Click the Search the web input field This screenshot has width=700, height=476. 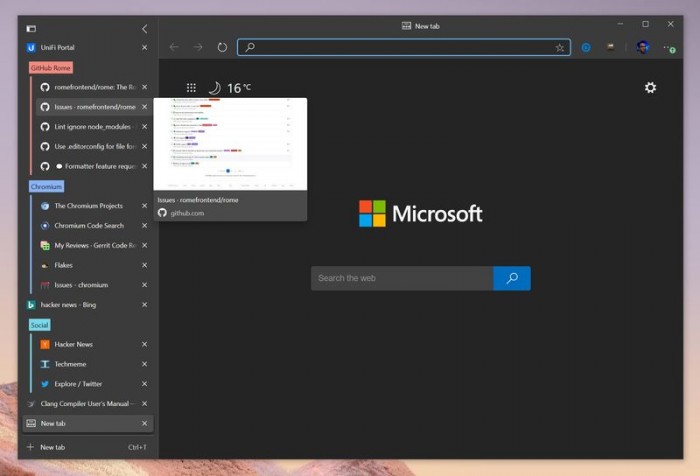[x=401, y=278]
